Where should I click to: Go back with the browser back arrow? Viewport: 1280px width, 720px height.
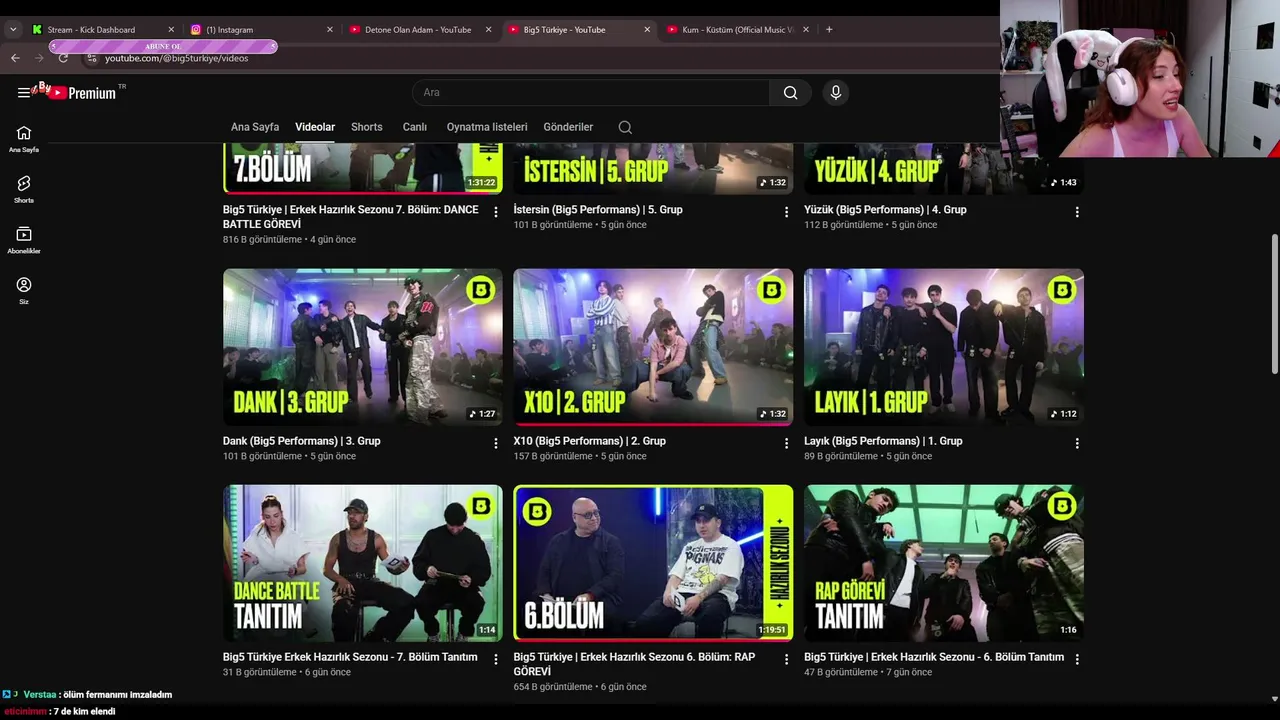click(x=15, y=58)
